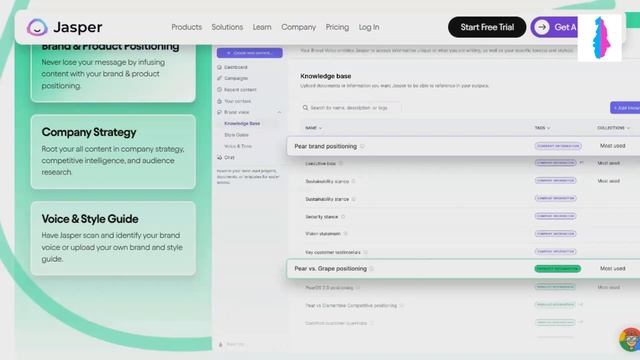The image size is (640, 360).
Task: Click the tag on Key customer testimonials row
Action: point(556,251)
